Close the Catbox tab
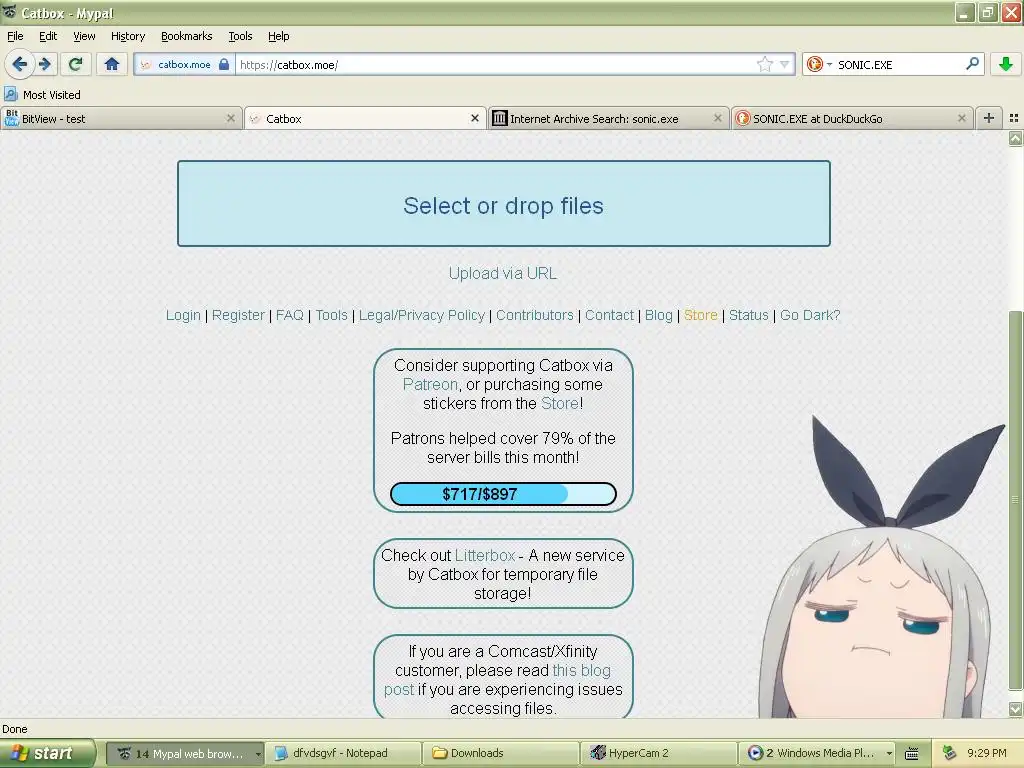Viewport: 1024px width, 768px height. point(475,118)
